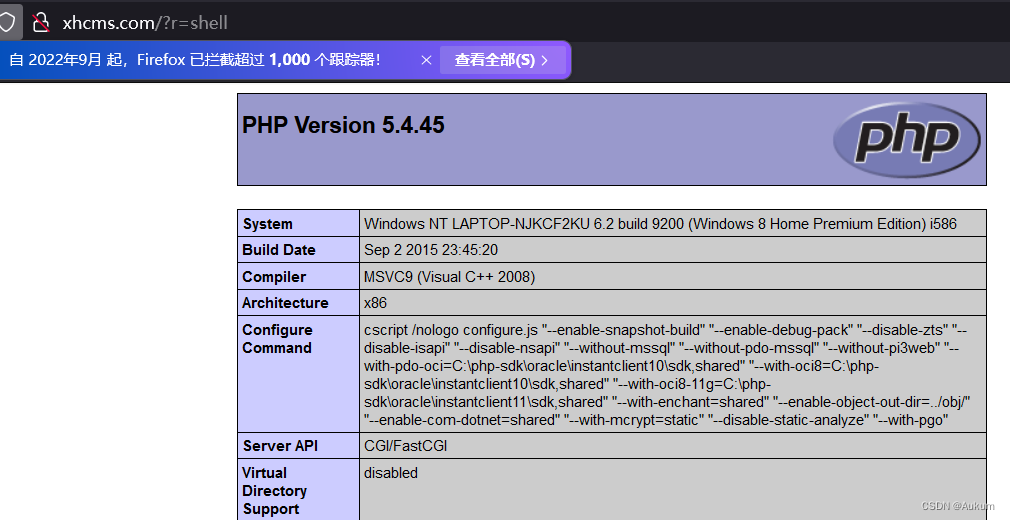Click the 'Compiler' row label
This screenshot has height=520, width=1010.
coord(274,277)
